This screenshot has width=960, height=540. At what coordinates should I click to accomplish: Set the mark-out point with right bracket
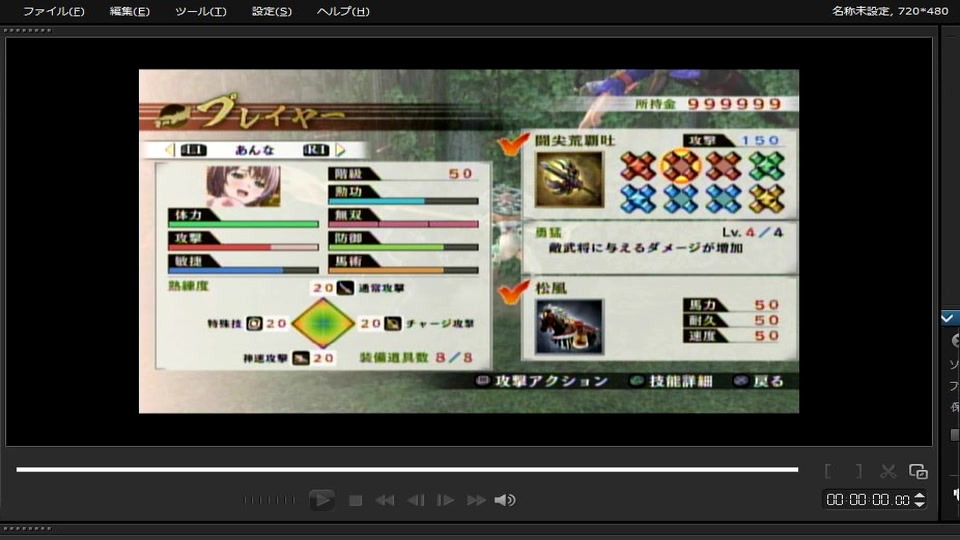click(x=859, y=471)
